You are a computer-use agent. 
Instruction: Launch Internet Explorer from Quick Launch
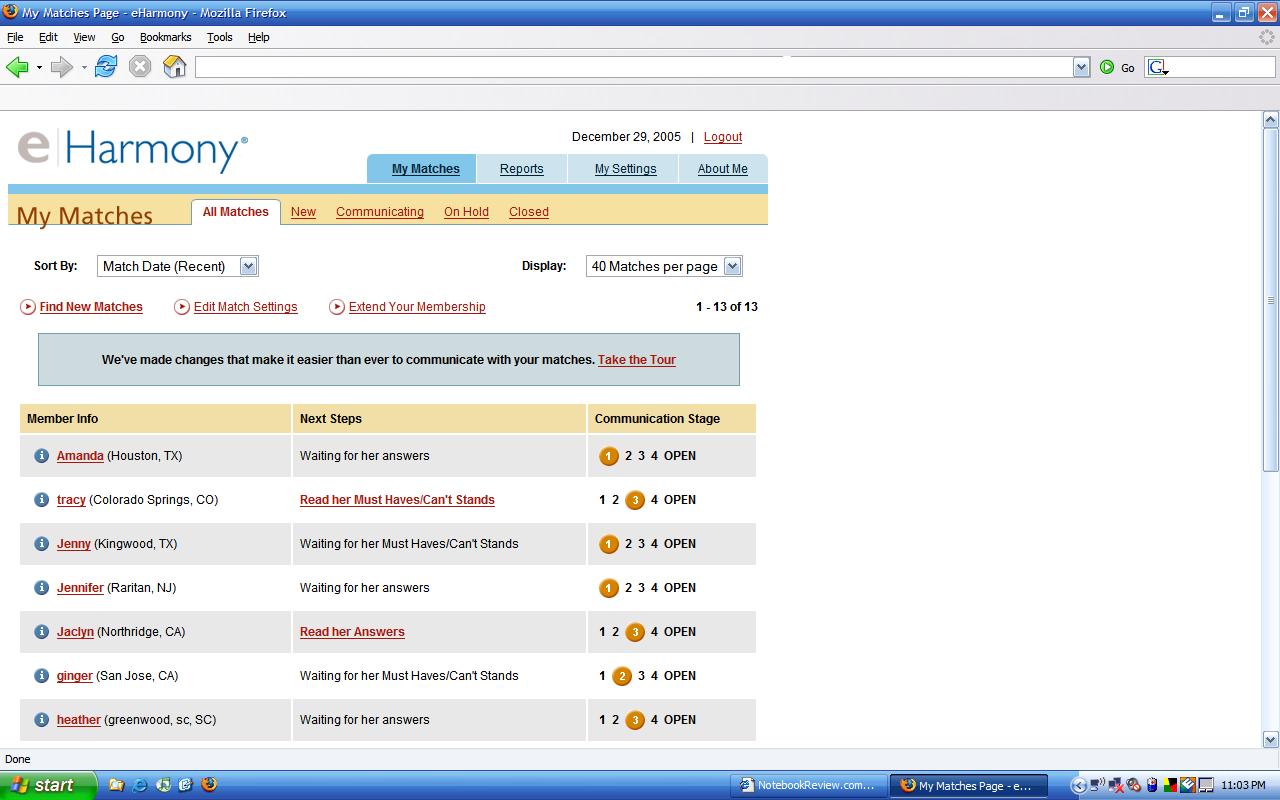tap(140, 785)
